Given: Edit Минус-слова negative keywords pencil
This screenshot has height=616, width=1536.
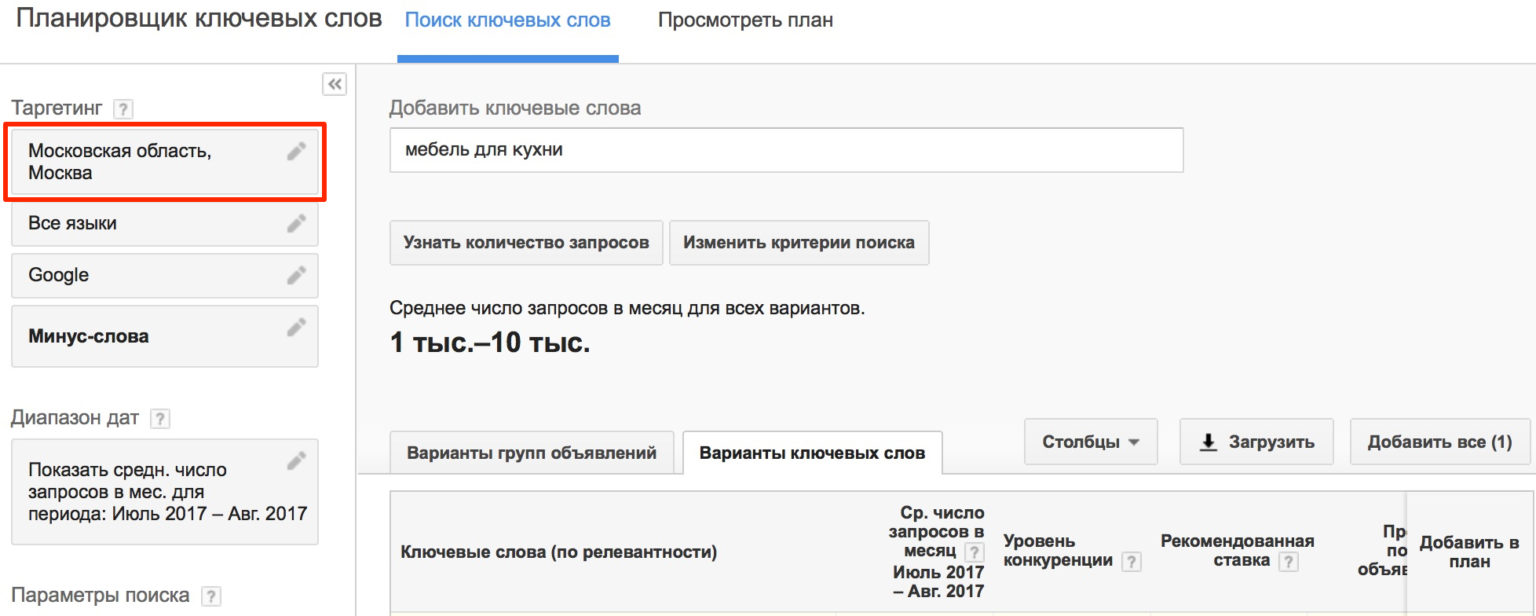Looking at the screenshot, I should click(x=296, y=327).
